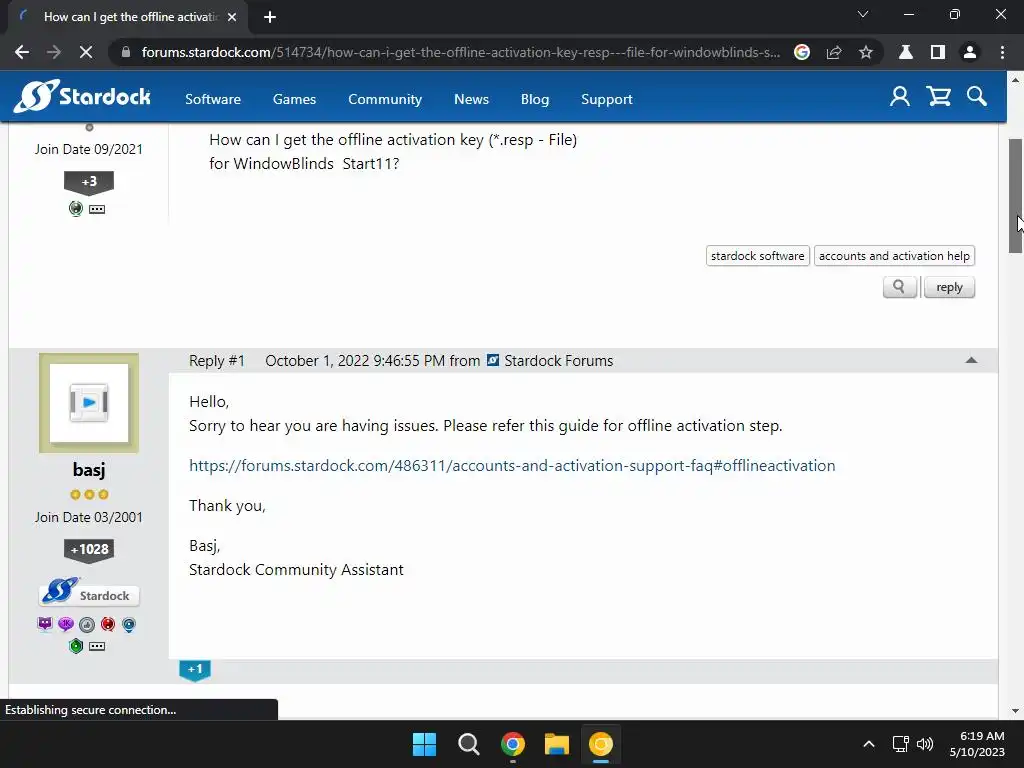Open the Community menu
This screenshot has height=768, width=1024.
pyautogui.click(x=385, y=99)
